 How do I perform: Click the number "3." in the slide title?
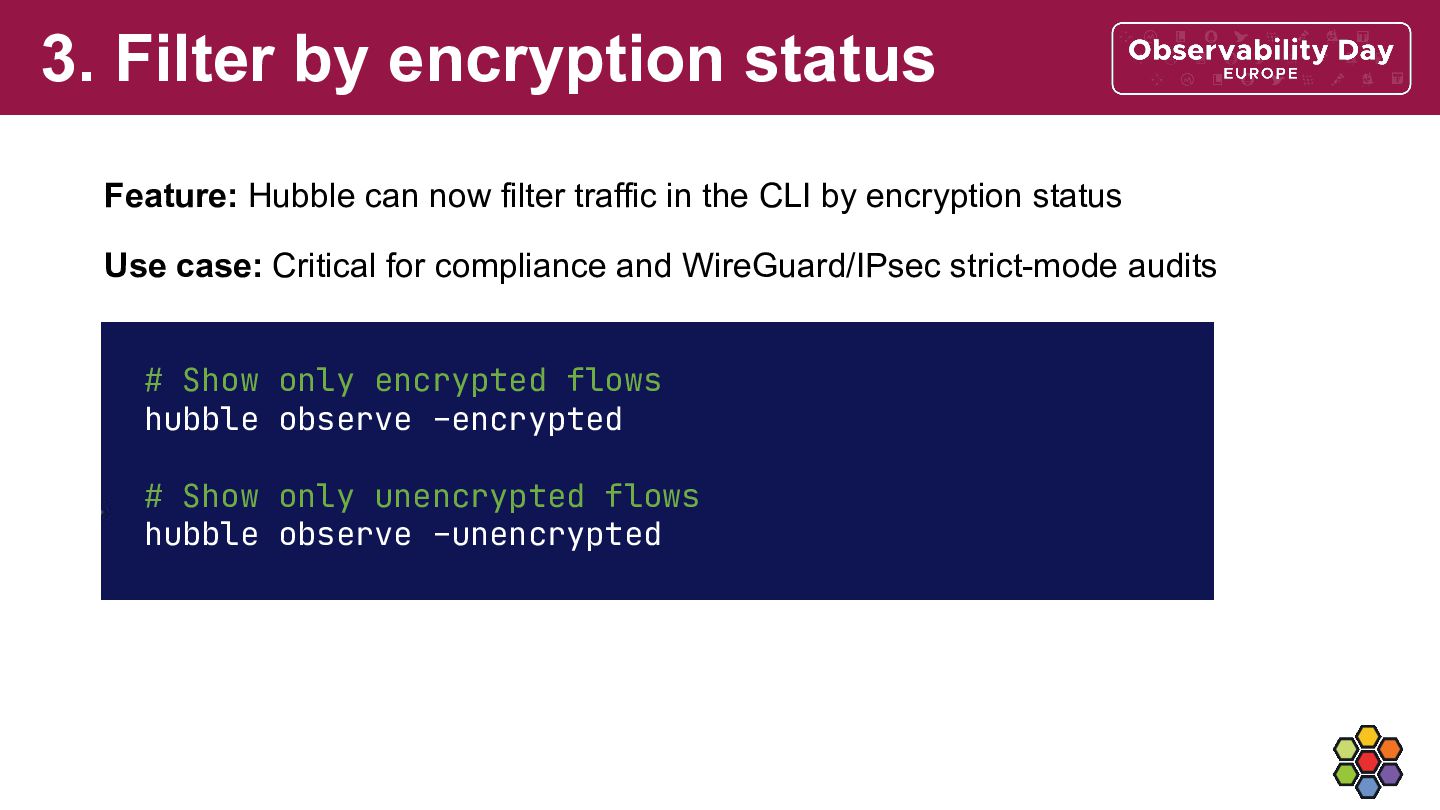pos(70,58)
